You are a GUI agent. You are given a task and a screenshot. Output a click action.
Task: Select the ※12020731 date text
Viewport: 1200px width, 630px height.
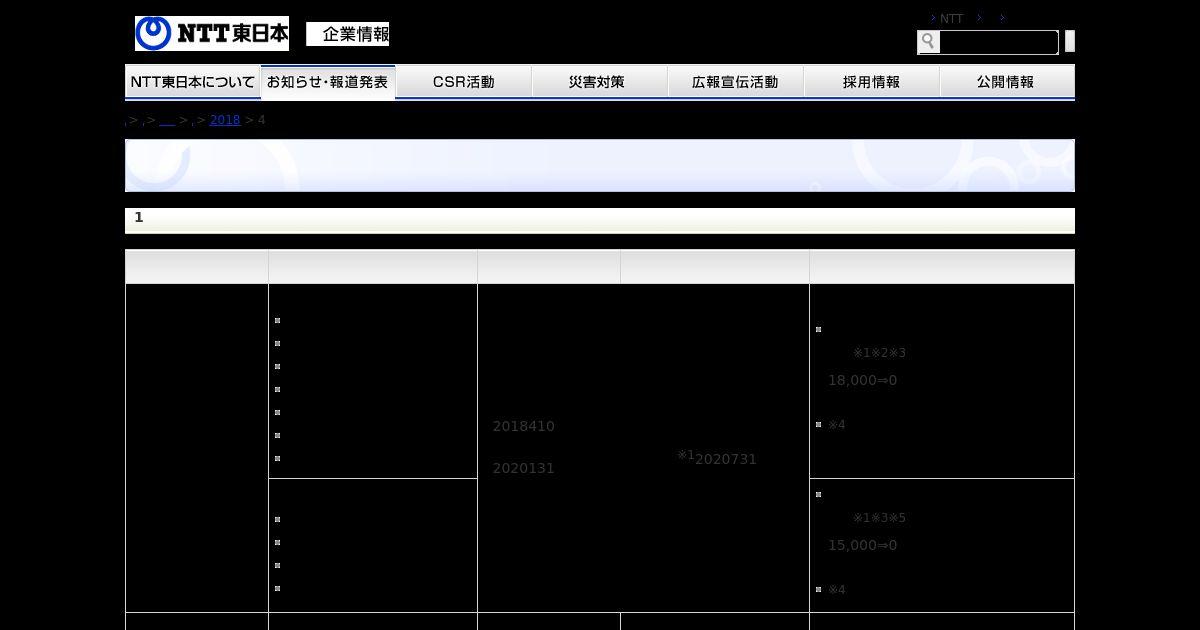717,457
